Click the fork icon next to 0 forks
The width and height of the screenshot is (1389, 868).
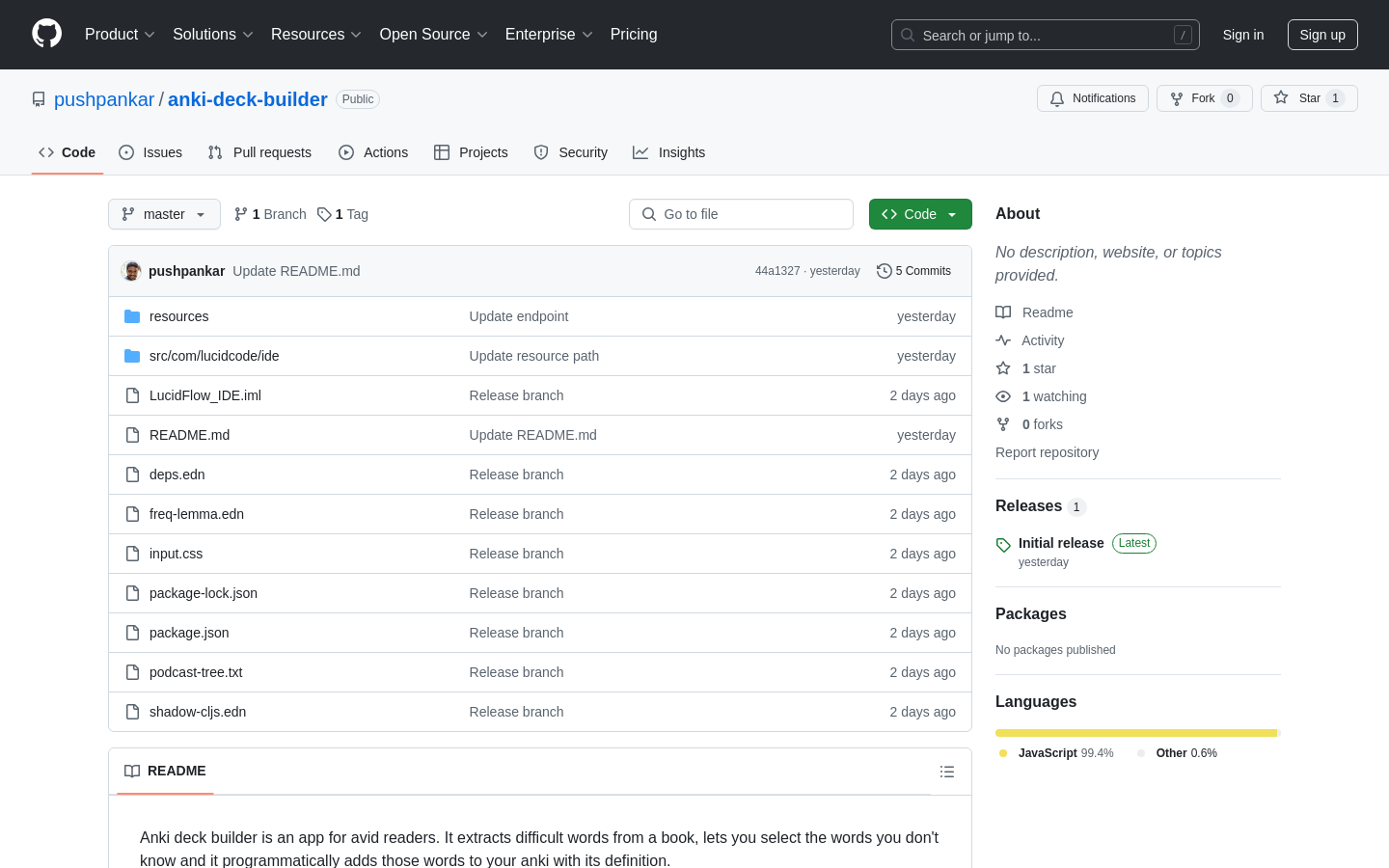click(1003, 424)
